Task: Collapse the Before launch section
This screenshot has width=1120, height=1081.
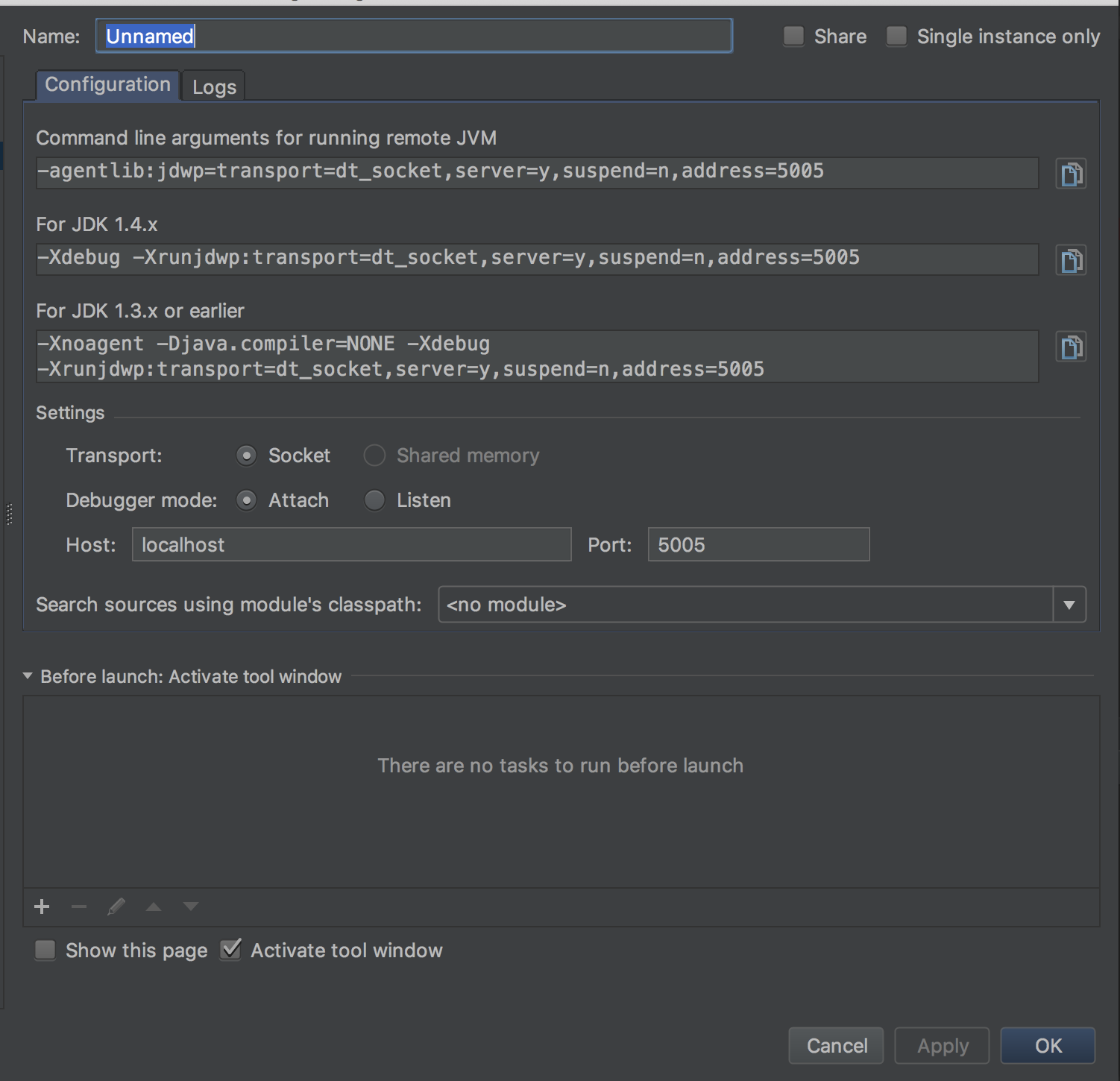Action: pyautogui.click(x=28, y=676)
